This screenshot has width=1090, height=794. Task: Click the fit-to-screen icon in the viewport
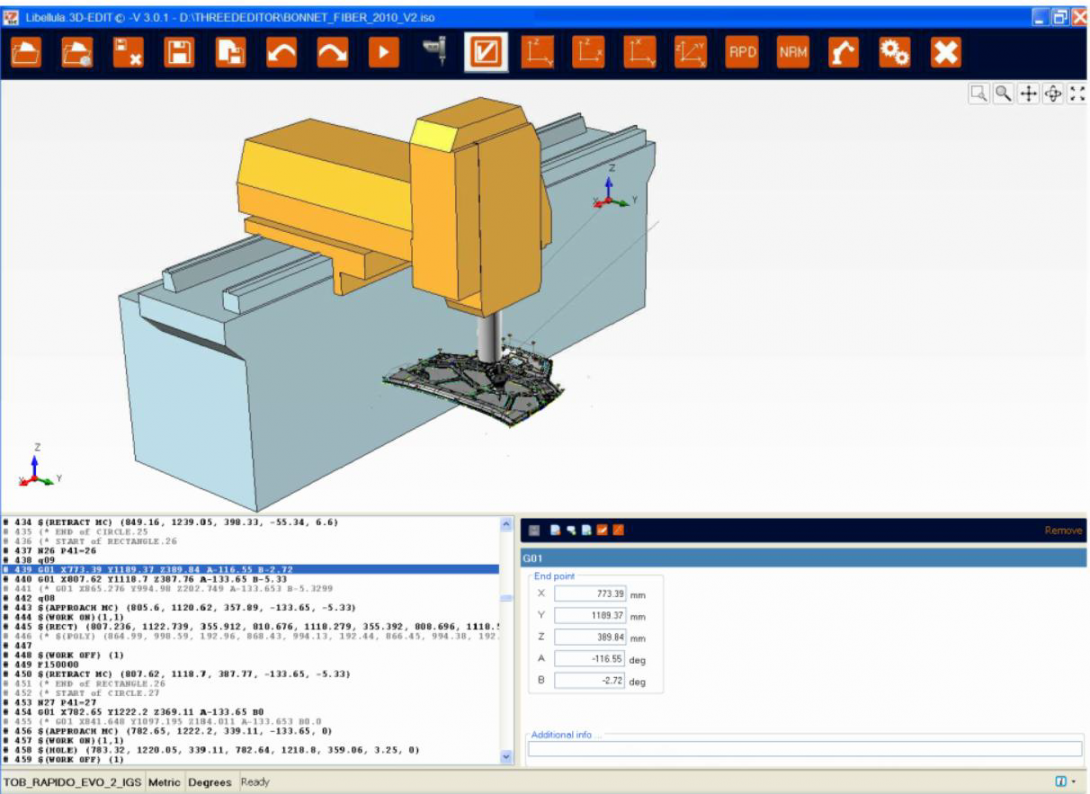tap(1077, 94)
